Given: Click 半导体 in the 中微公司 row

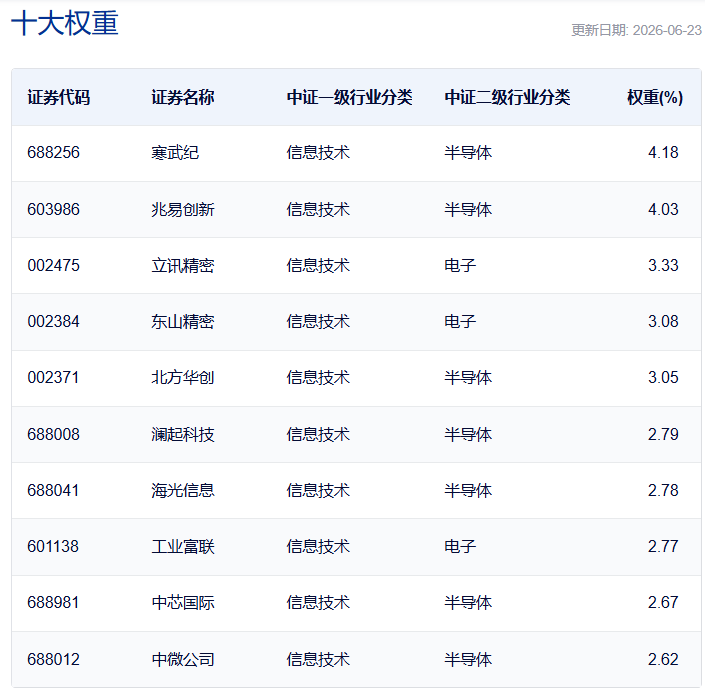Looking at the screenshot, I should (468, 660).
